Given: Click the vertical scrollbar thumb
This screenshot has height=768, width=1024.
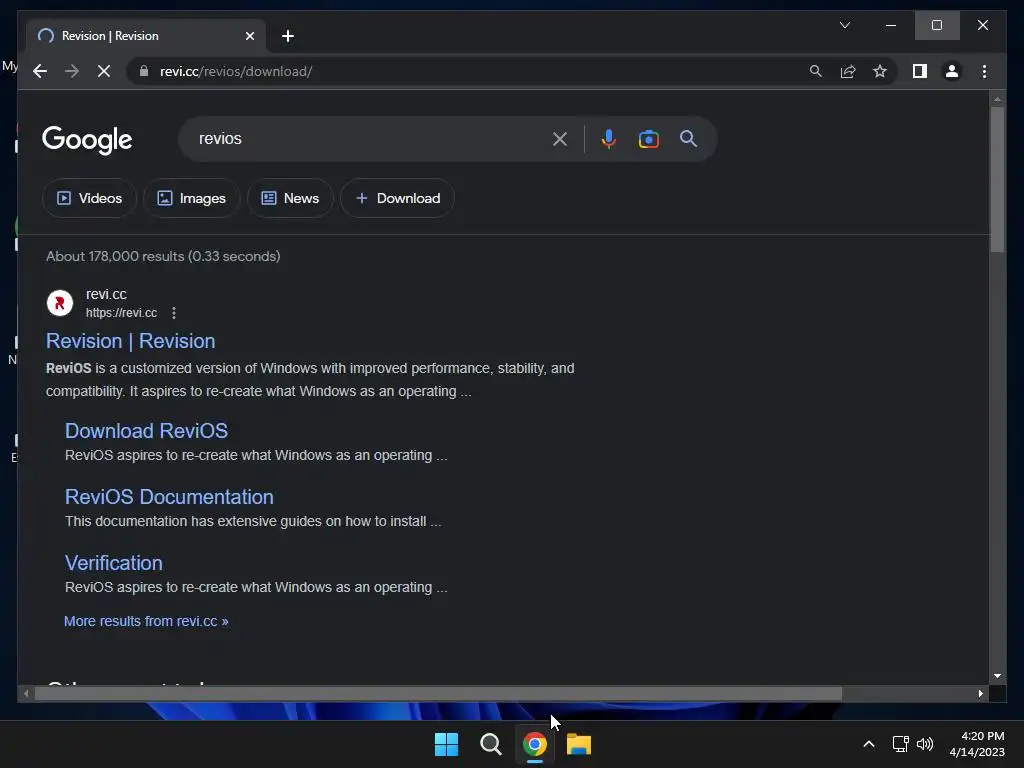Looking at the screenshot, I should pyautogui.click(x=997, y=180).
